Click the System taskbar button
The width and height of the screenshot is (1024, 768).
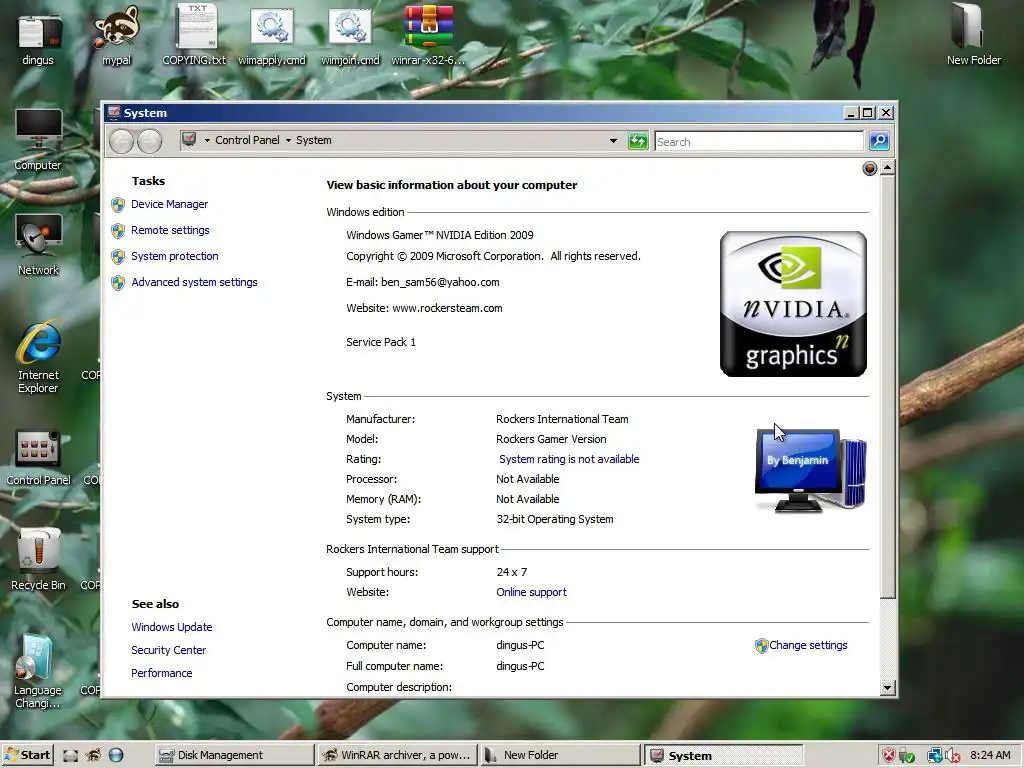point(724,755)
